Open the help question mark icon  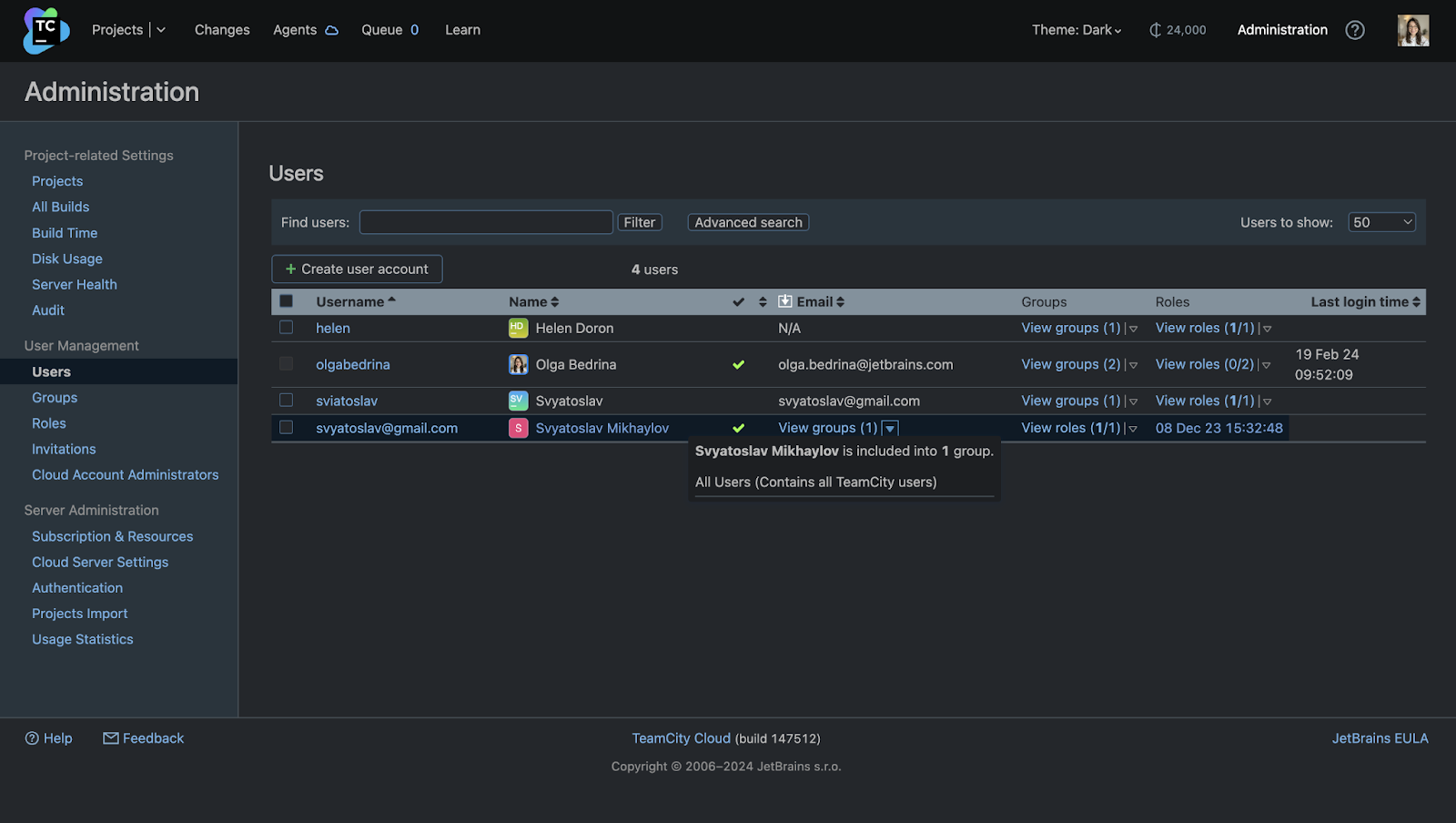pyautogui.click(x=1355, y=30)
